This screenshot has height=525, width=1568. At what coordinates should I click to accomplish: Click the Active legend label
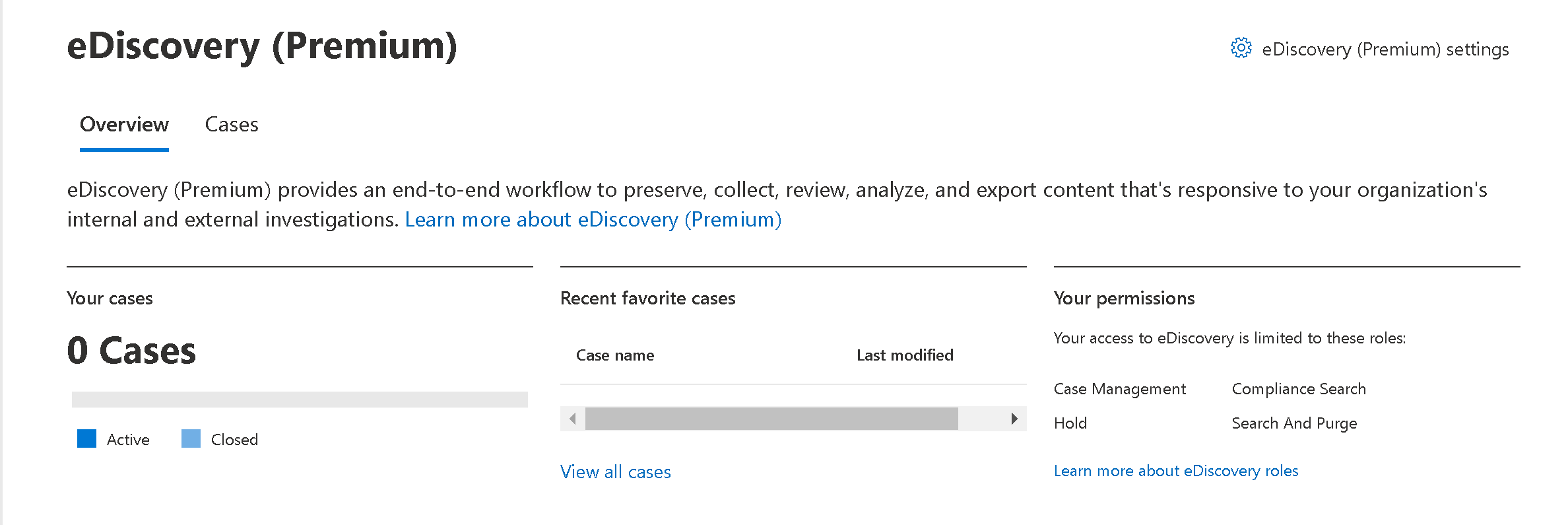coord(128,440)
